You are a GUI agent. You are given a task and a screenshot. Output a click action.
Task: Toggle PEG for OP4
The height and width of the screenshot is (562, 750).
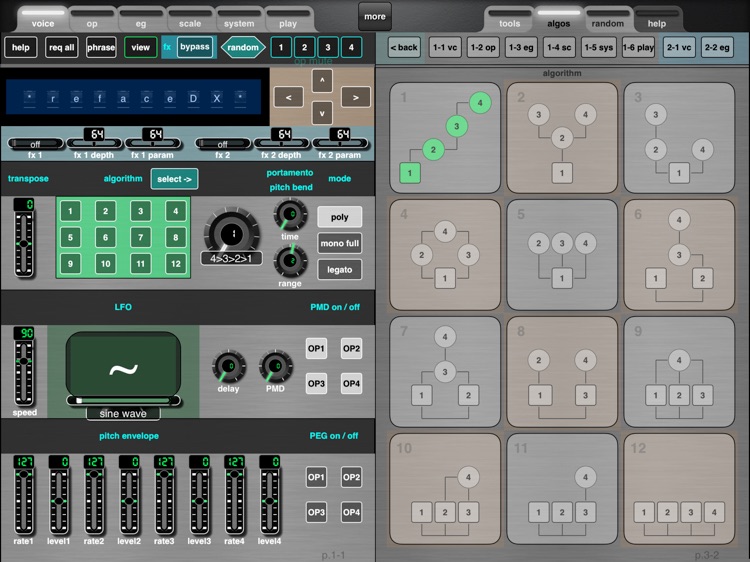tap(351, 513)
